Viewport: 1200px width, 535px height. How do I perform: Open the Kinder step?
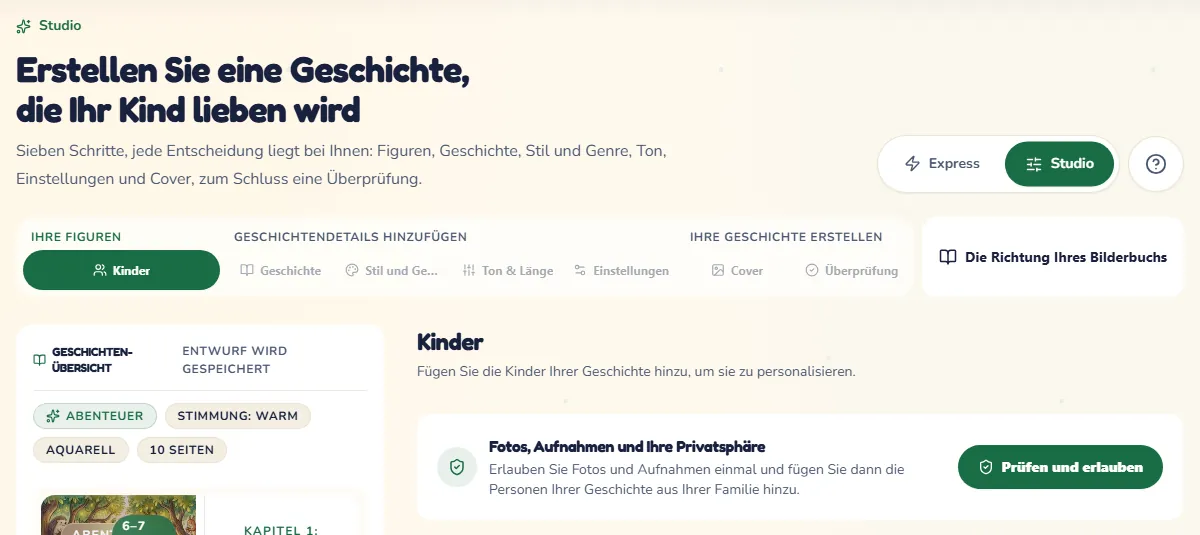[121, 270]
